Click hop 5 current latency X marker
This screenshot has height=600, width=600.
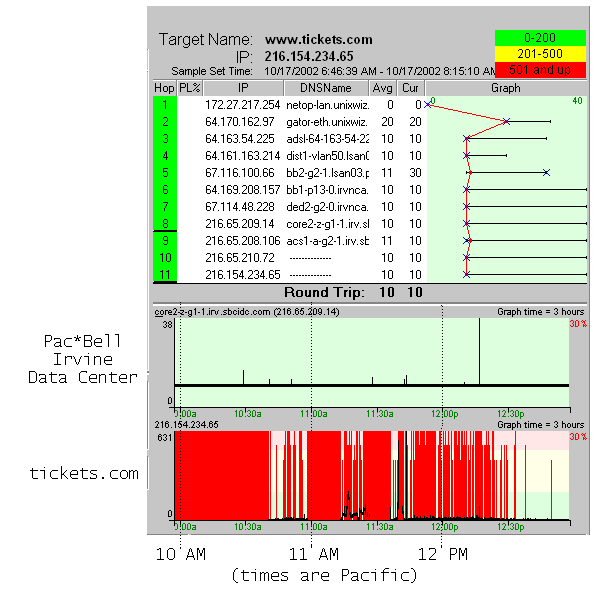tap(546, 173)
